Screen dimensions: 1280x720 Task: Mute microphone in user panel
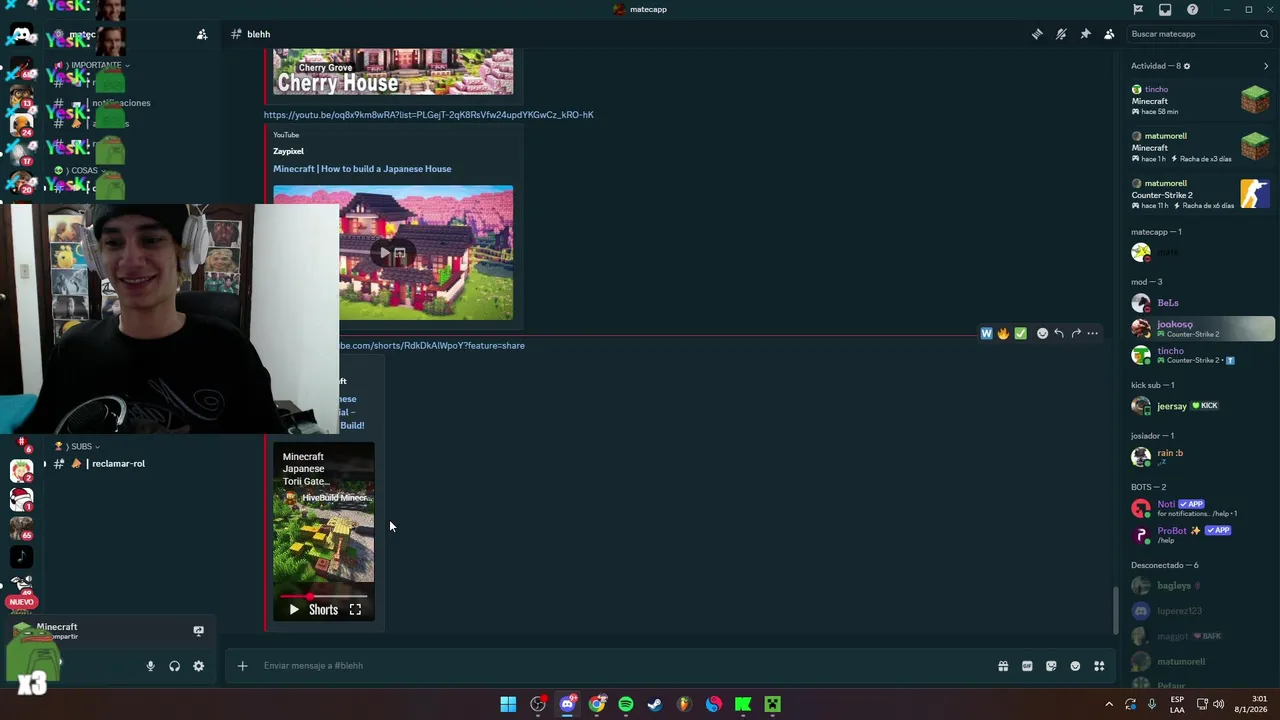(x=151, y=666)
